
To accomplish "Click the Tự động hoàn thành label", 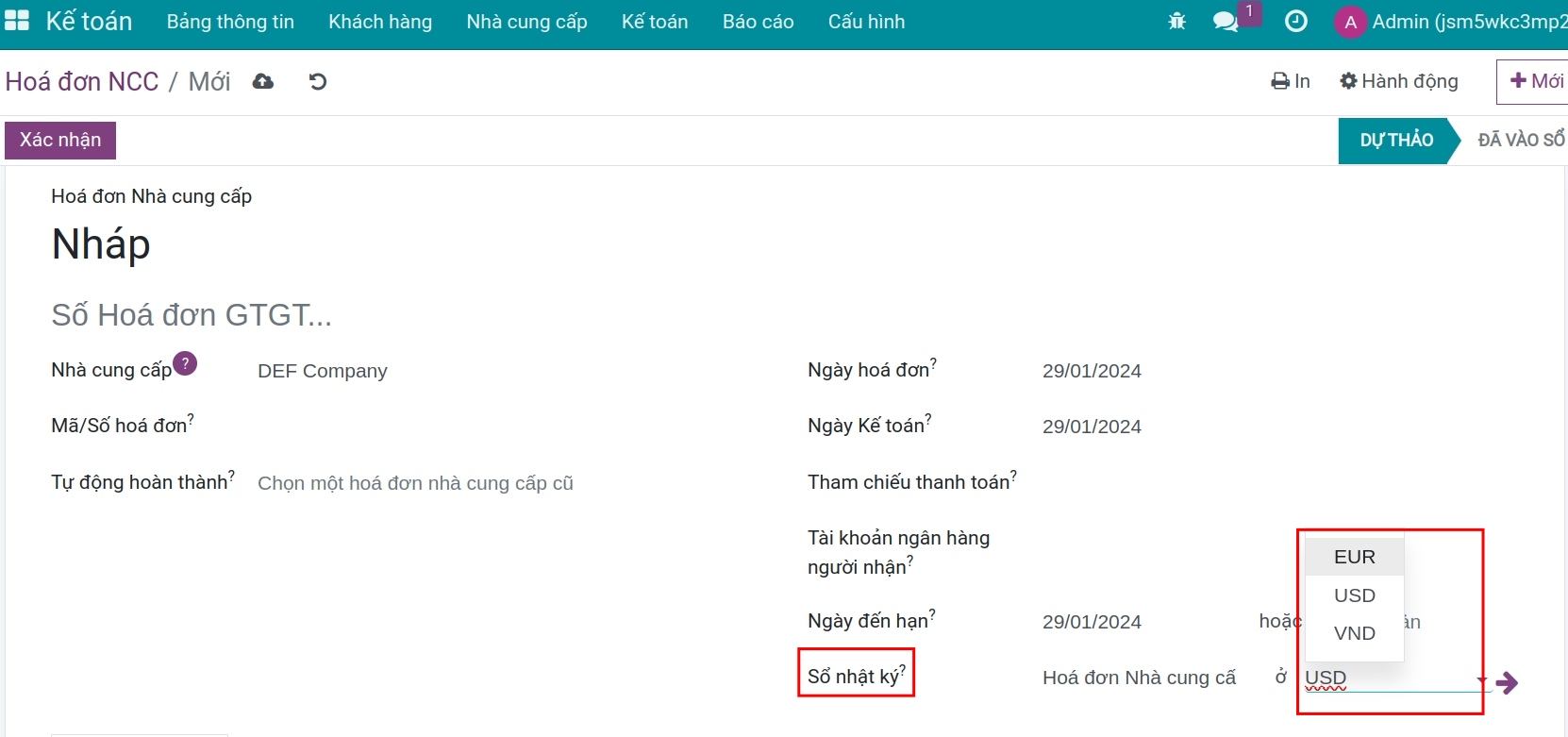I will pos(140,482).
